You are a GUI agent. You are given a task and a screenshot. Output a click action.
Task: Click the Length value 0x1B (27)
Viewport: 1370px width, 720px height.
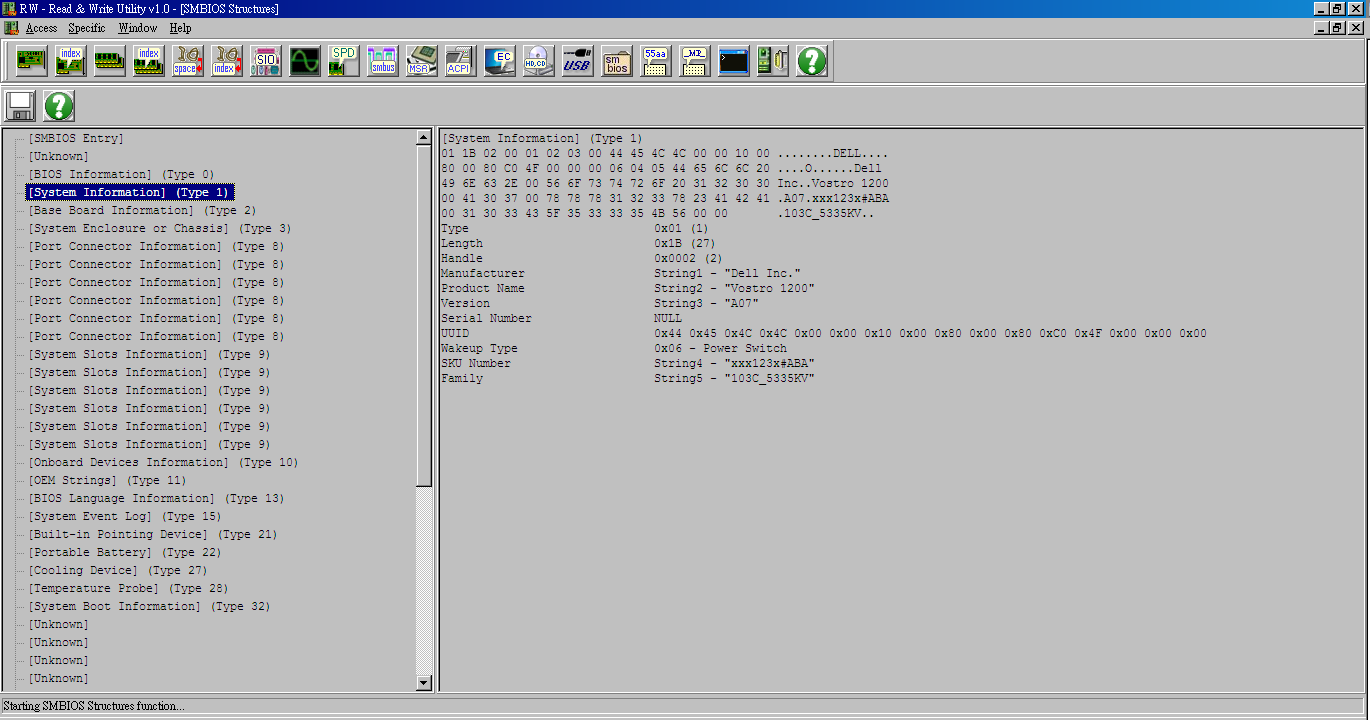685,243
